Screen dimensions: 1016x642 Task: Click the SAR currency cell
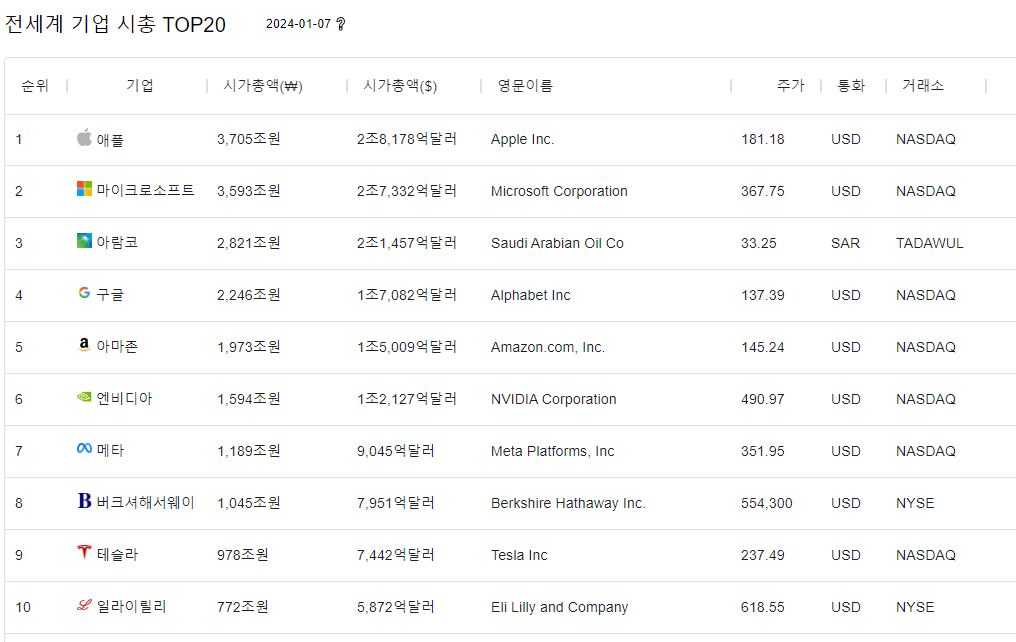coord(846,243)
